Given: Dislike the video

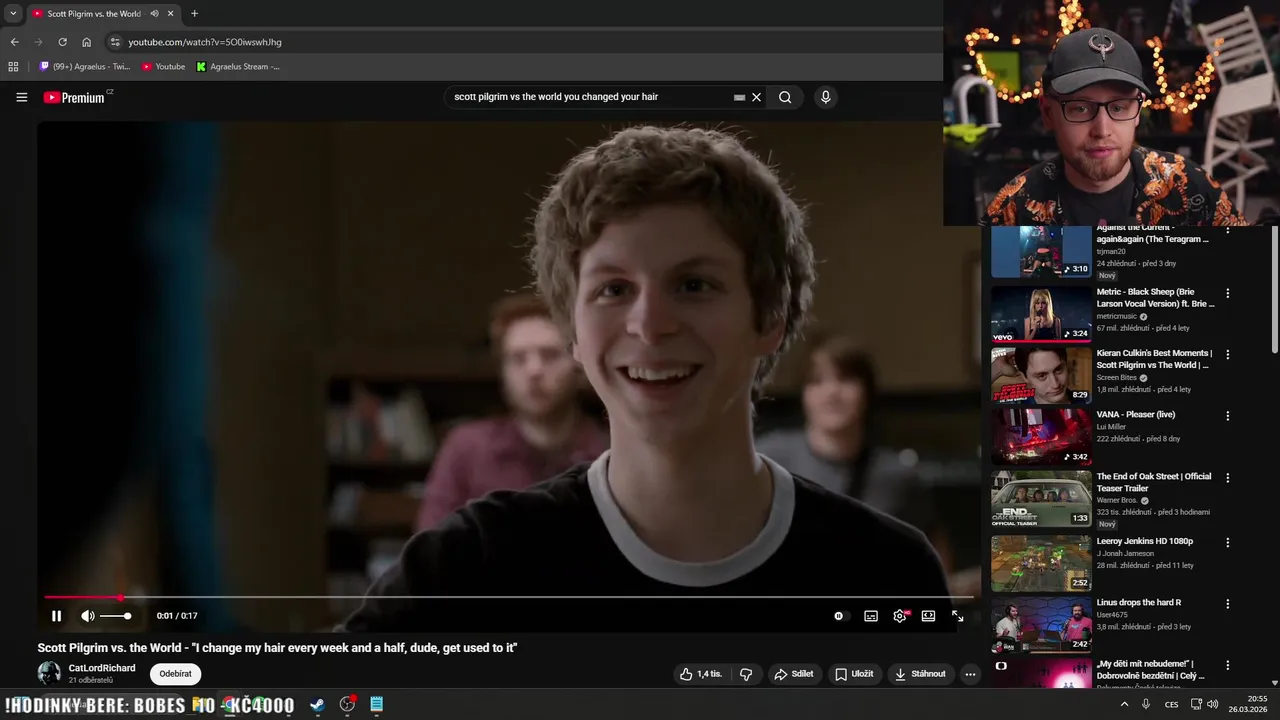Looking at the screenshot, I should [746, 674].
